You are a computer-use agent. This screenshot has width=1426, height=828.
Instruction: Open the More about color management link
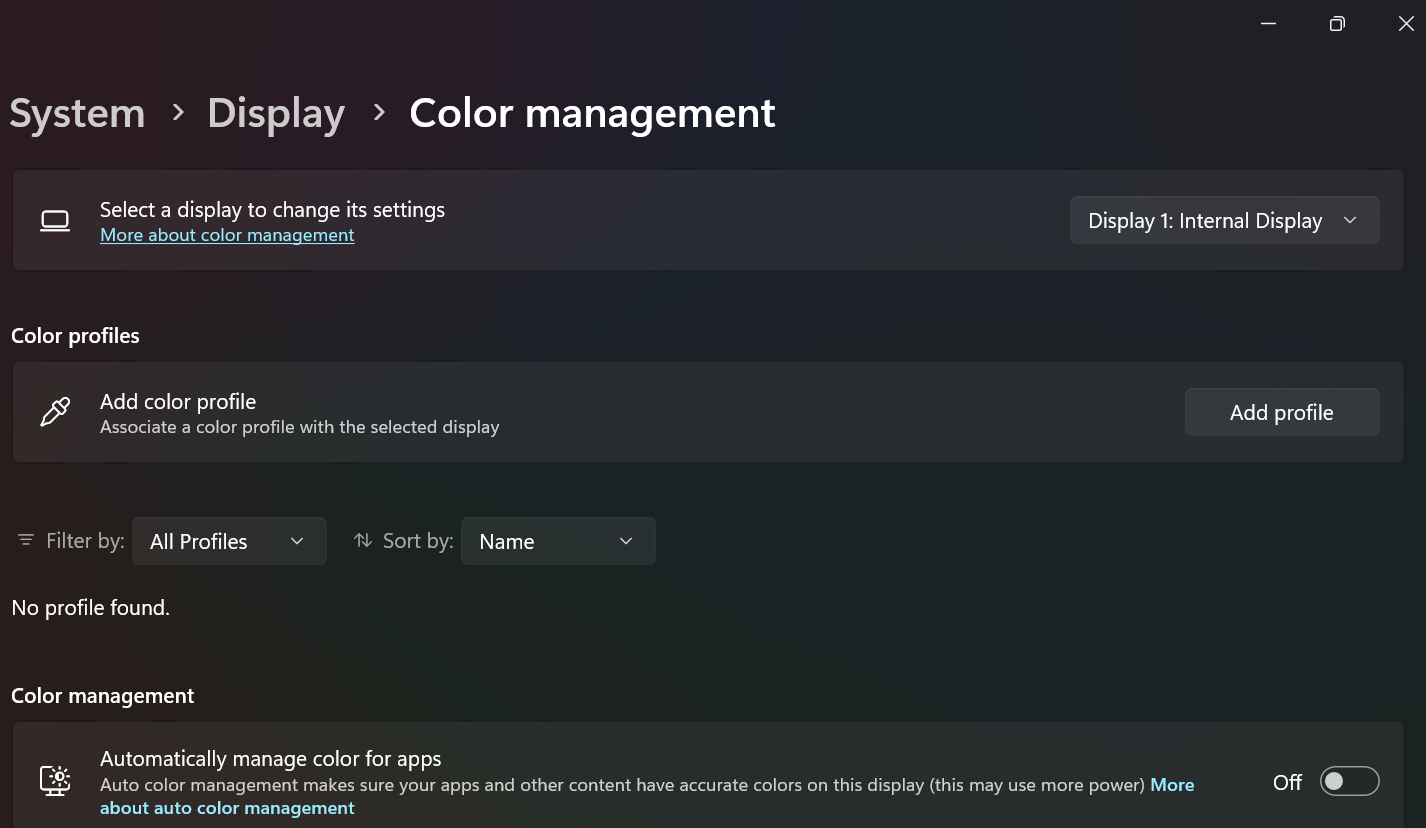(x=227, y=235)
